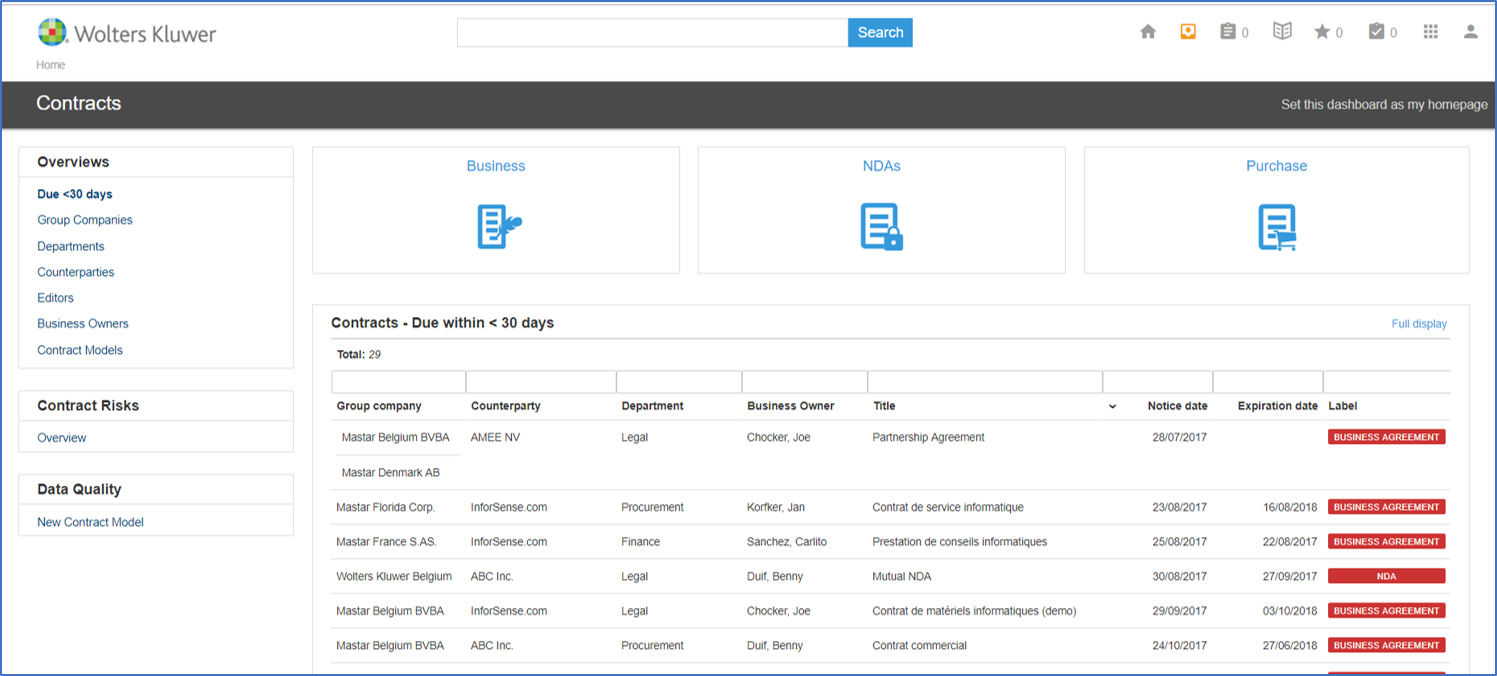Click the Search button

click(880, 33)
